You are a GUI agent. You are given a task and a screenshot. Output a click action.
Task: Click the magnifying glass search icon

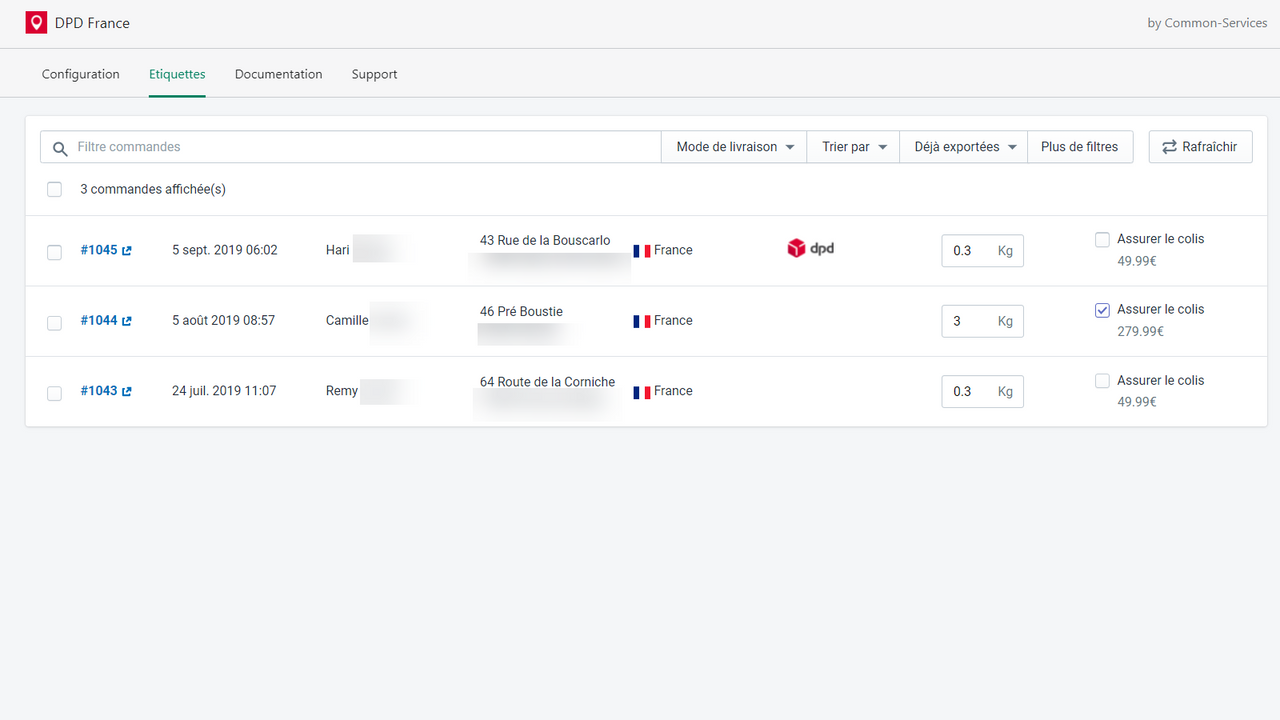(60, 147)
